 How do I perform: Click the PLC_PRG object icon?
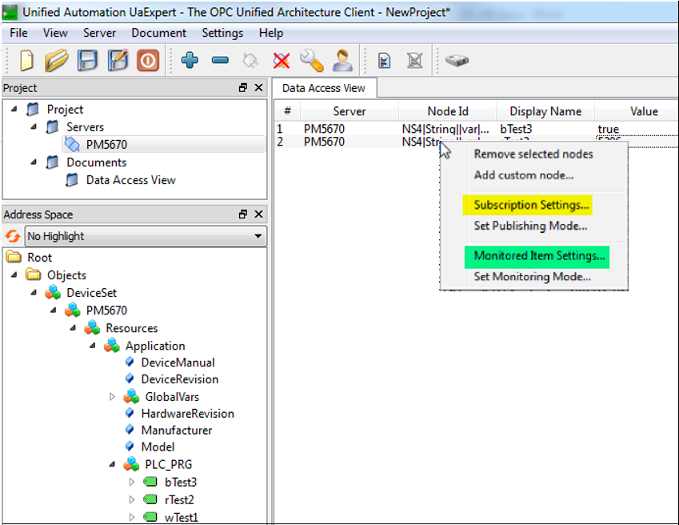click(131, 464)
